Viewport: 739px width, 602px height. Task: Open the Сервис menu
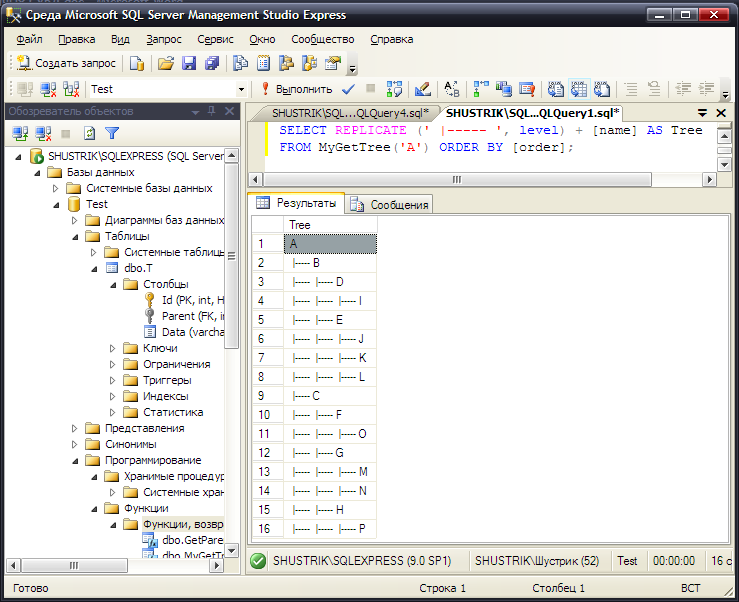click(215, 40)
